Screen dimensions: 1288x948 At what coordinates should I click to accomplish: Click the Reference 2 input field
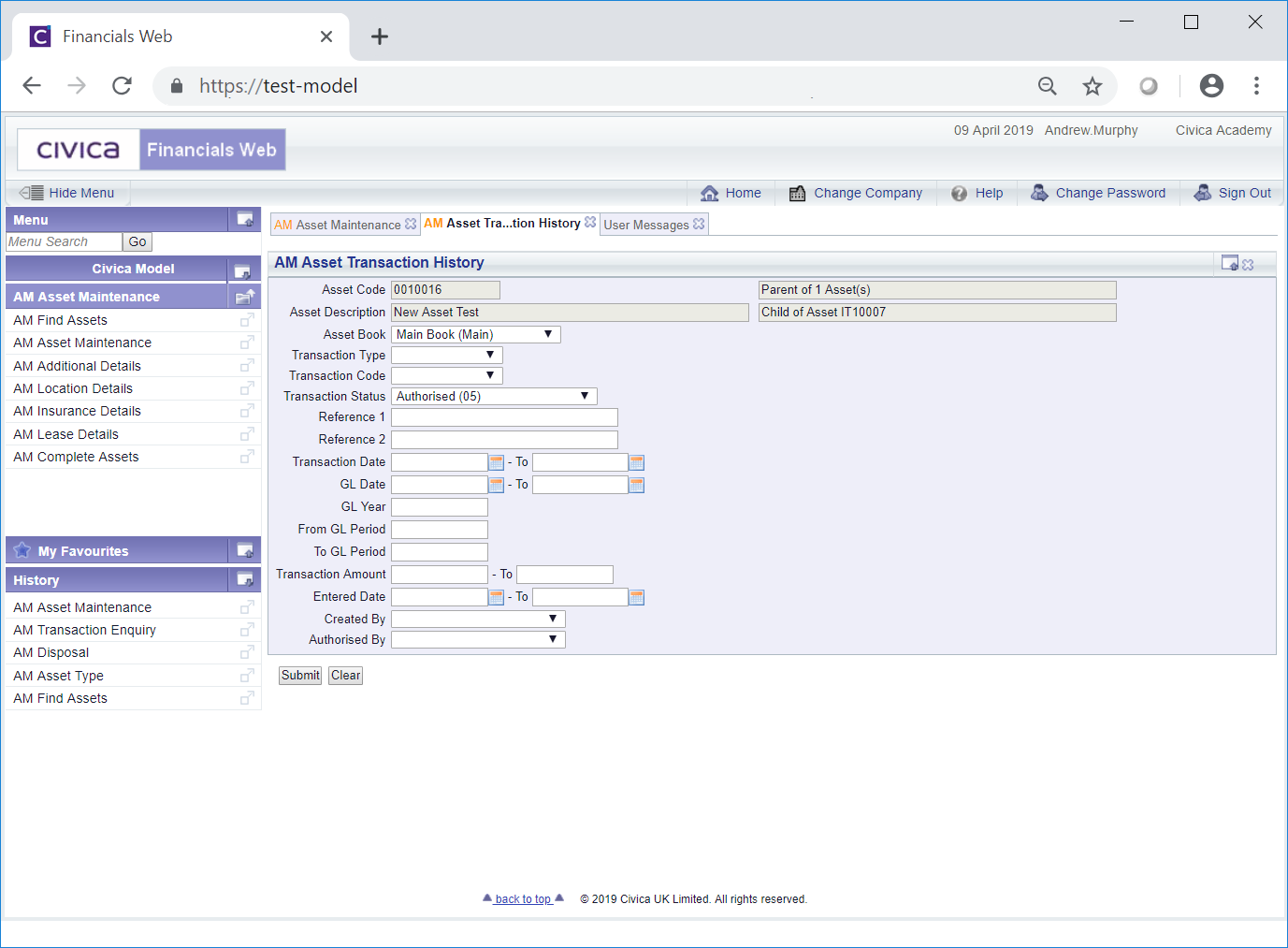pos(504,440)
